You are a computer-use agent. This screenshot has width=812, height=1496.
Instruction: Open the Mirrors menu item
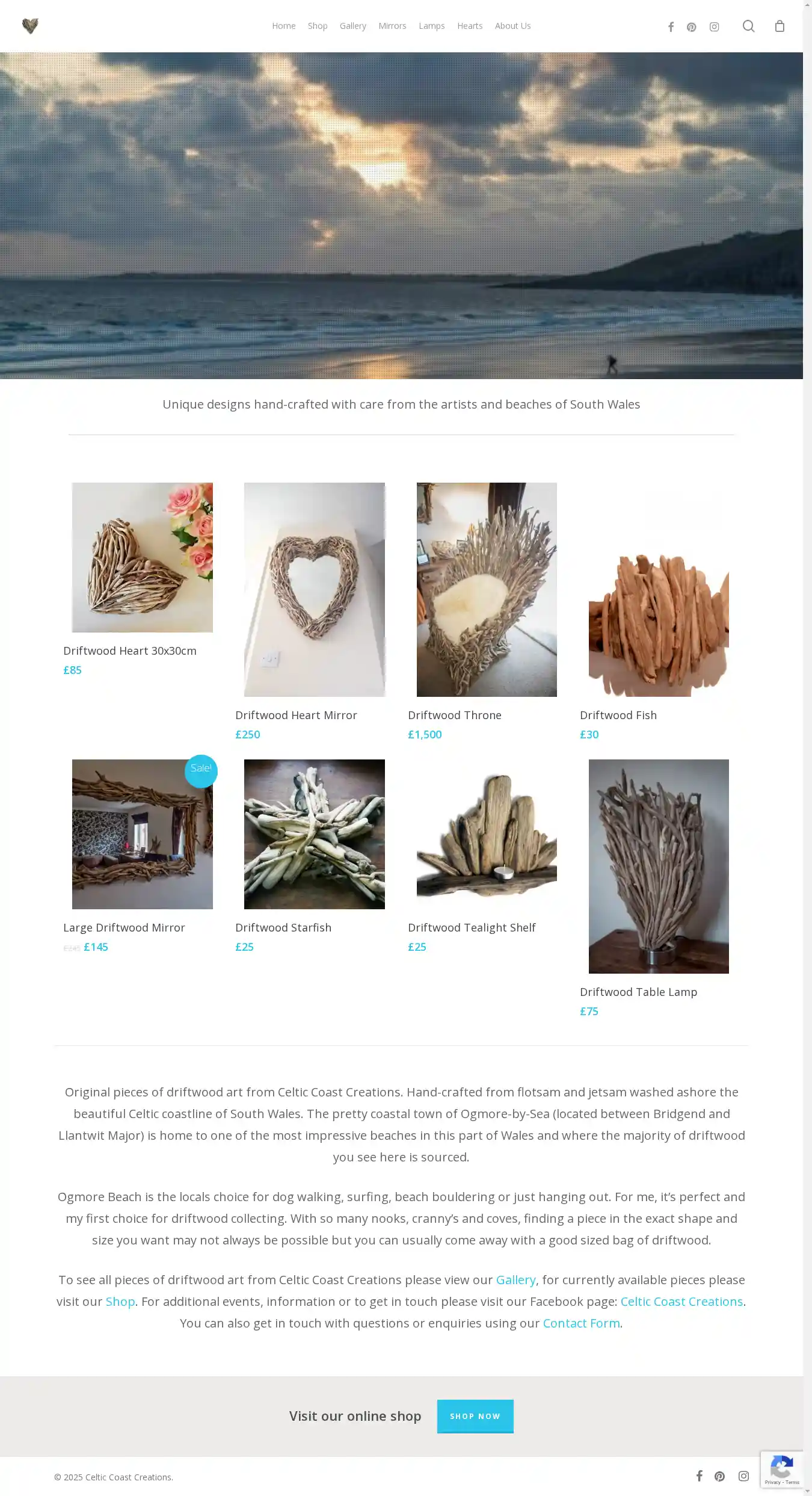(392, 26)
